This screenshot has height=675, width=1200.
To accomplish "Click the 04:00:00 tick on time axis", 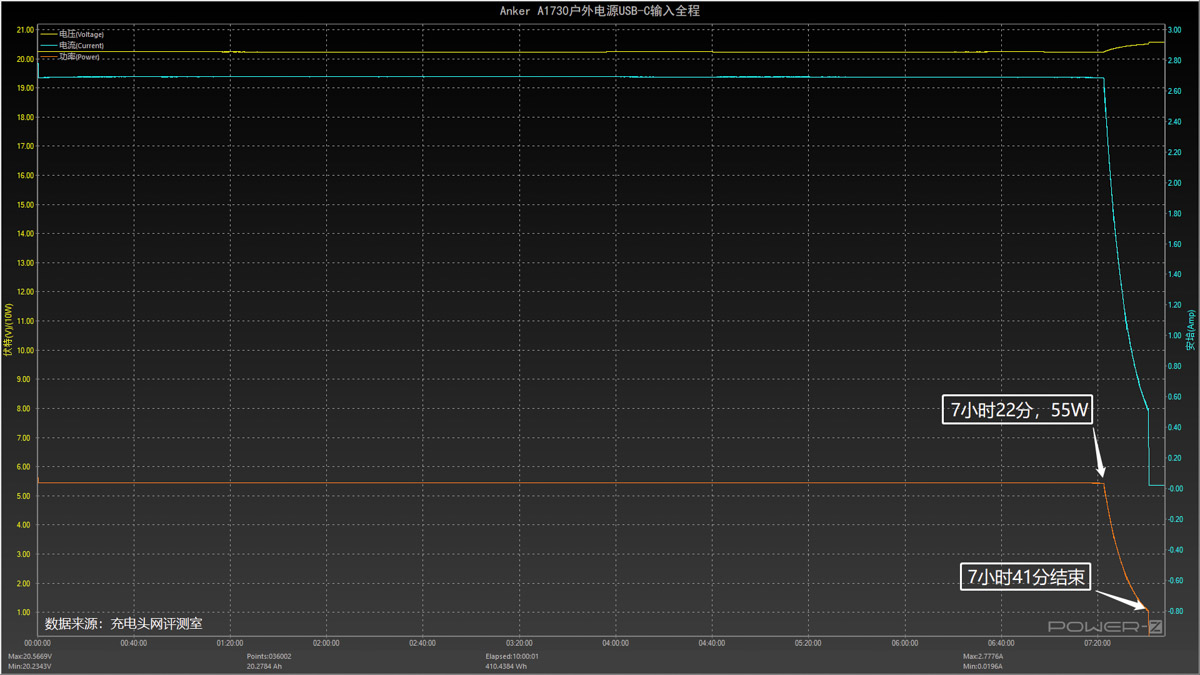I will tap(615, 643).
